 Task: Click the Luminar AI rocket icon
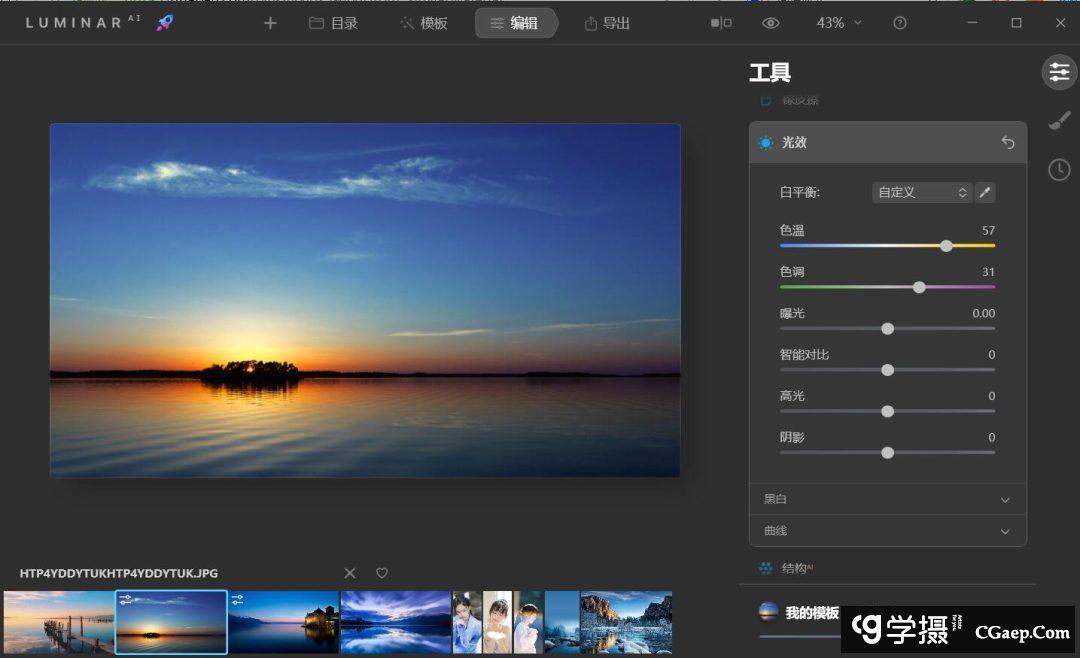(x=165, y=23)
